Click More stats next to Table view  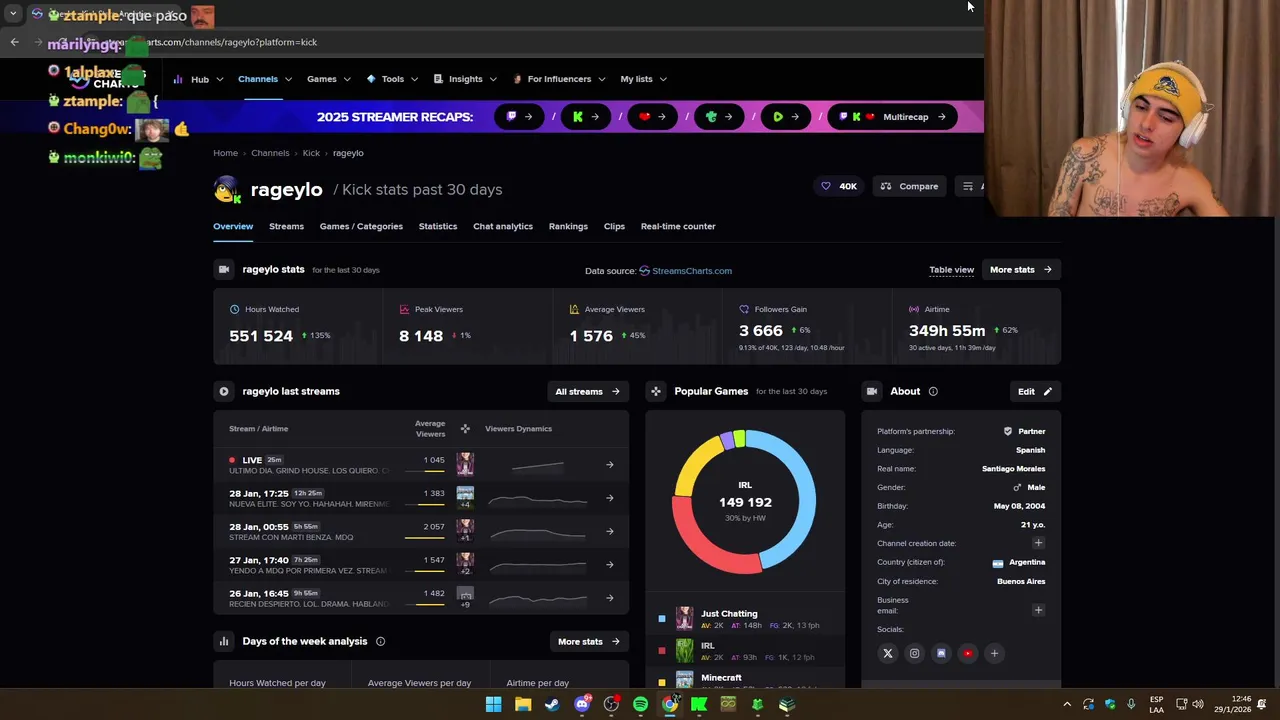pyautogui.click(x=1020, y=270)
